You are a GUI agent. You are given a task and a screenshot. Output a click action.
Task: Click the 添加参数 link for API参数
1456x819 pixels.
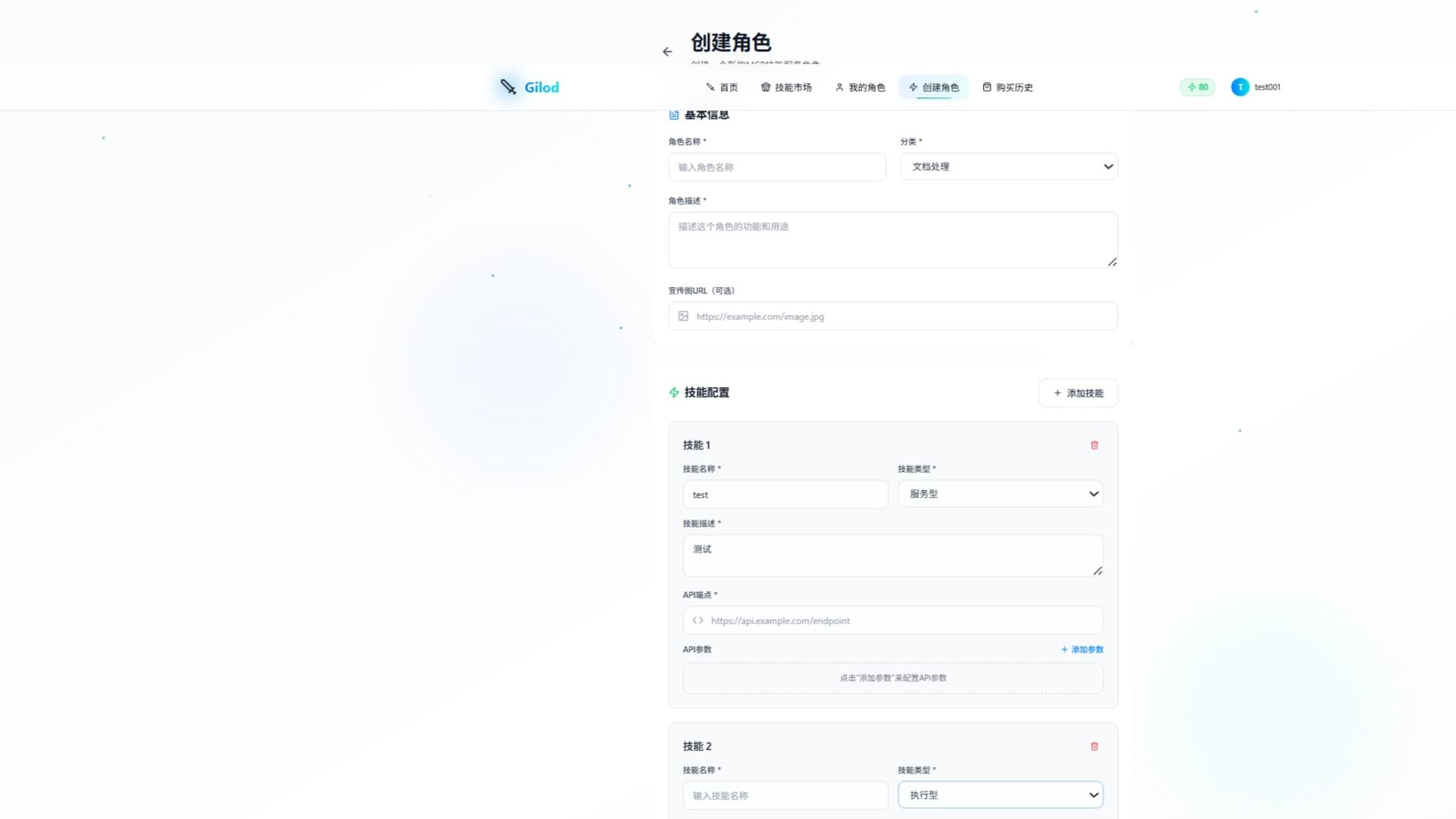click(1081, 649)
